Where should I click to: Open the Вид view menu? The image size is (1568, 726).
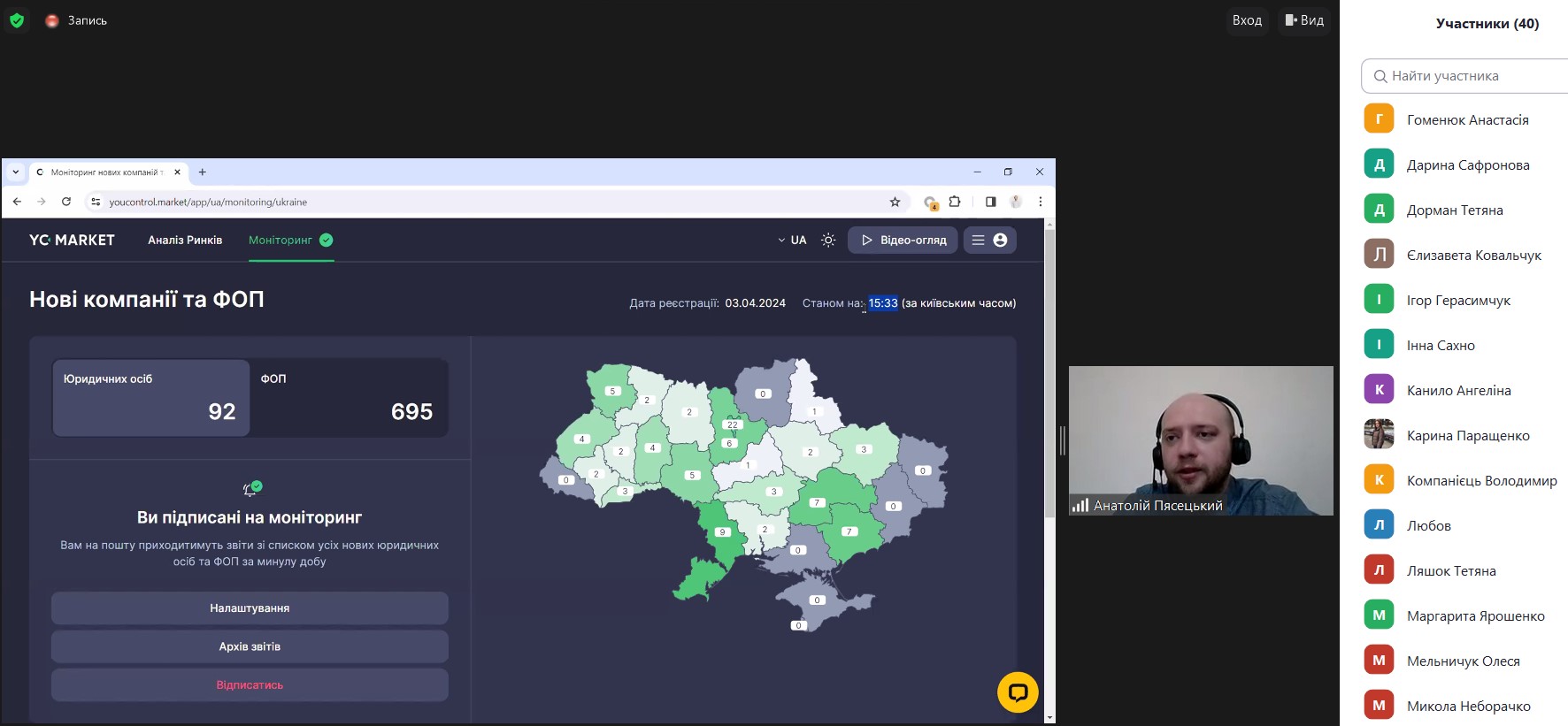click(x=1304, y=19)
